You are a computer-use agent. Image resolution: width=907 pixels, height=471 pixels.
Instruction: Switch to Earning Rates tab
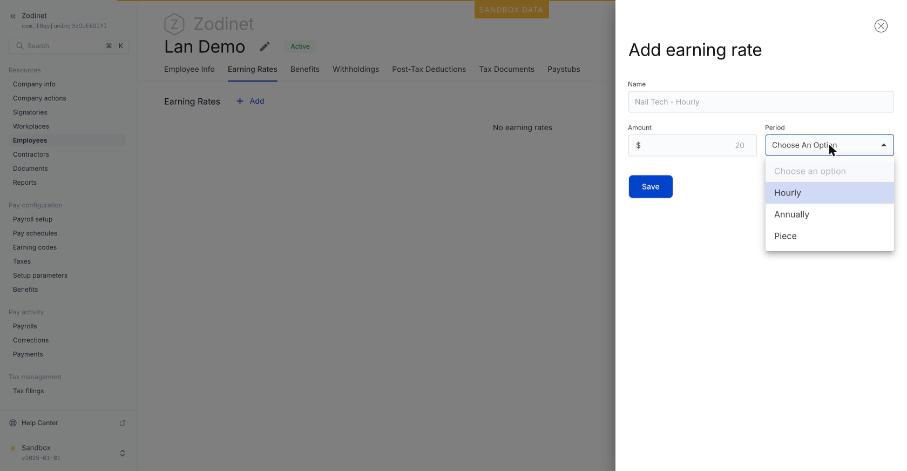[x=252, y=69]
